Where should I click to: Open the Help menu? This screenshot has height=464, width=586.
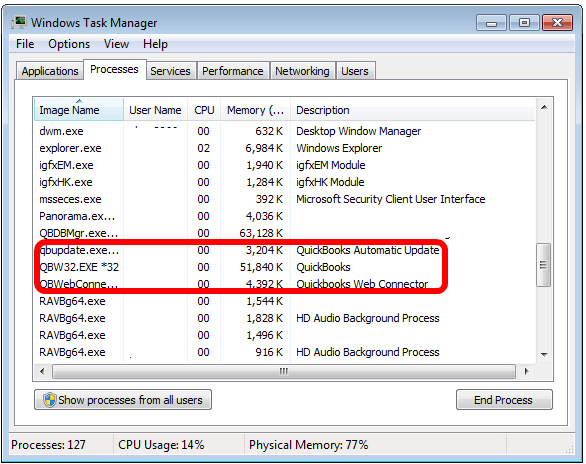(x=155, y=44)
